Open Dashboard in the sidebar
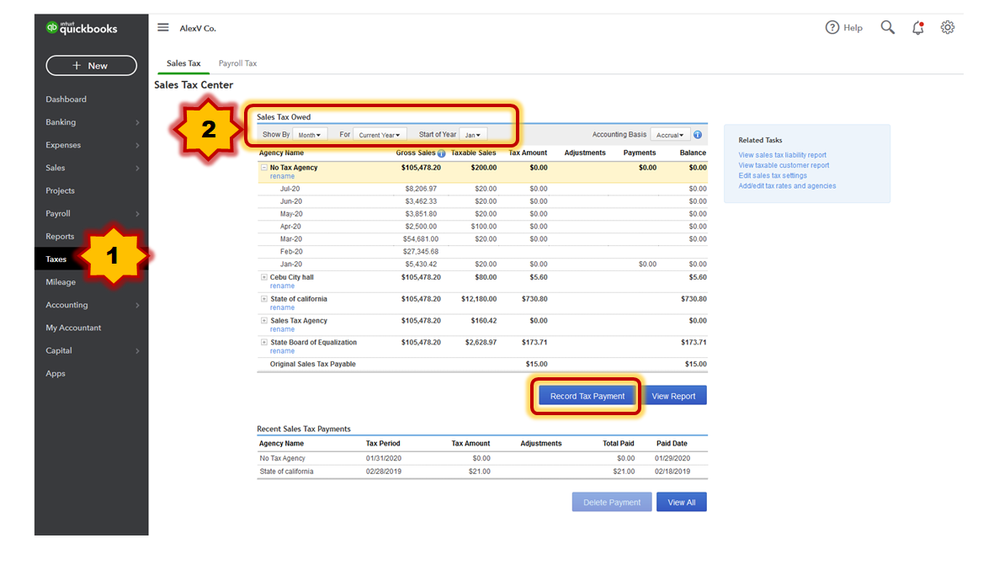The height and width of the screenshot is (582, 999). [x=66, y=99]
